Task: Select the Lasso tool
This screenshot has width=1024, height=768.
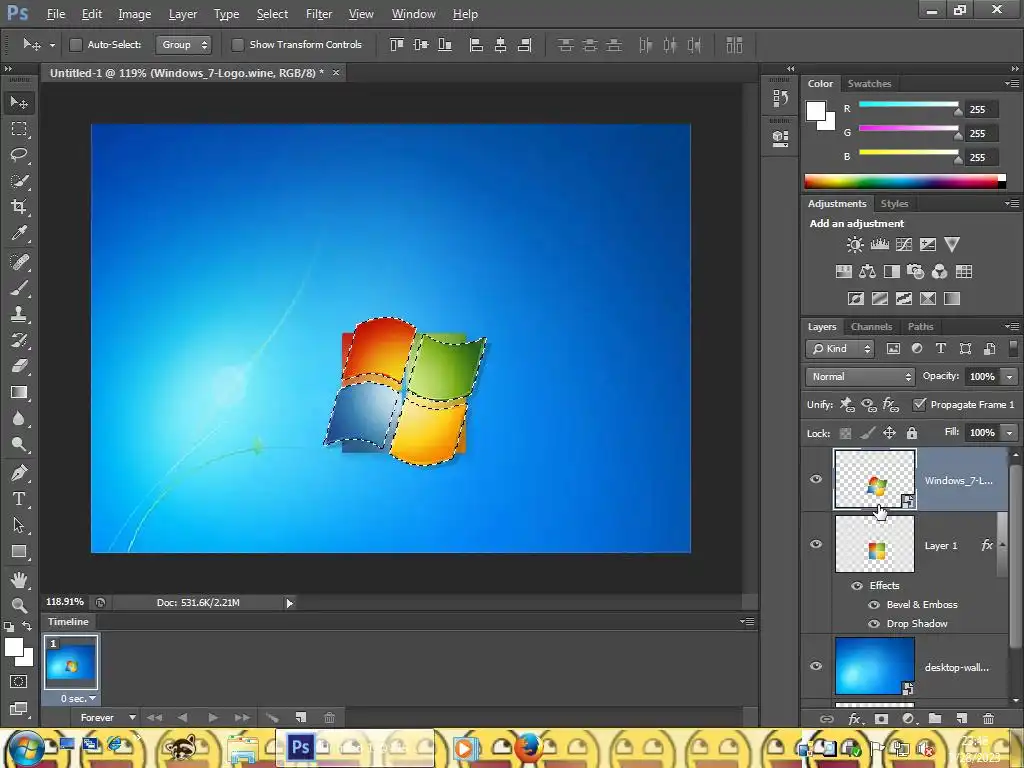Action: pos(19,155)
